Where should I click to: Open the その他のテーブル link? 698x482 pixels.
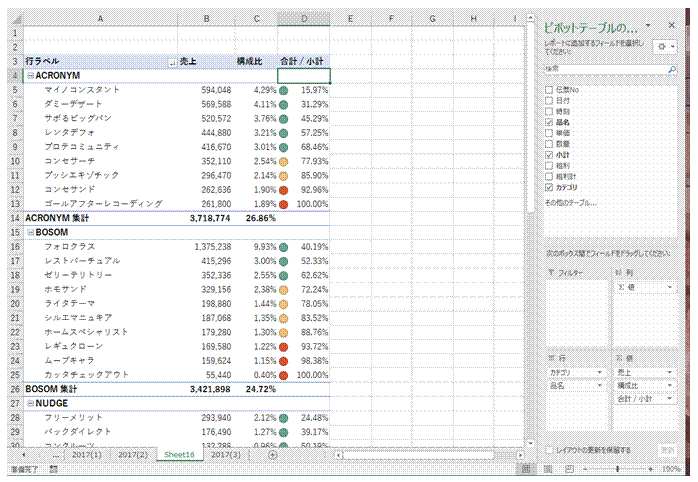click(571, 203)
